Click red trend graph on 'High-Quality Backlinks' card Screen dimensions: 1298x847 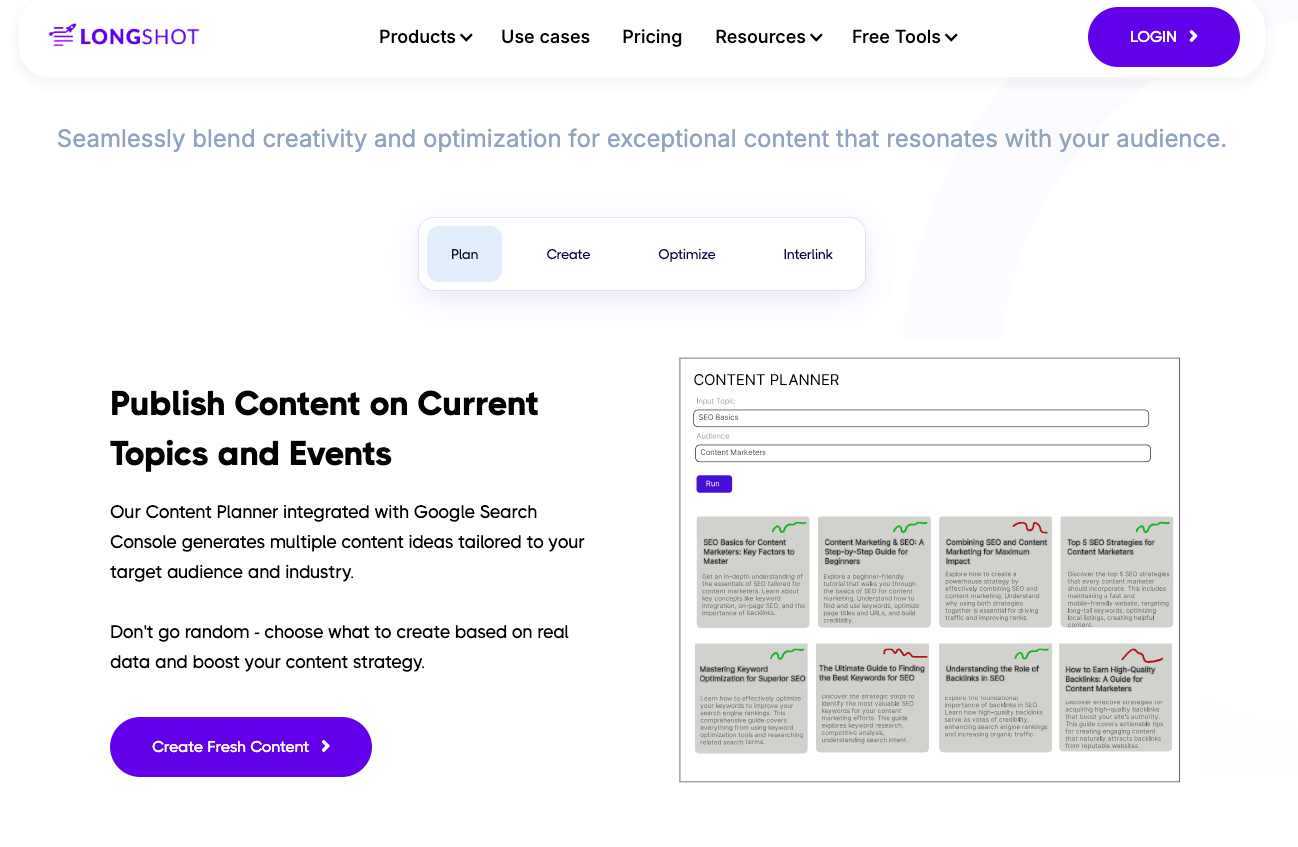1142,656
